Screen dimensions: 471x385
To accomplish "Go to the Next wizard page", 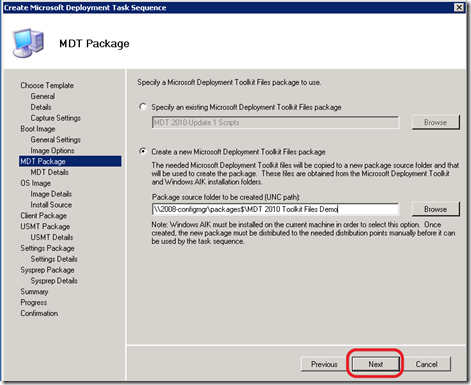I will (x=376, y=364).
